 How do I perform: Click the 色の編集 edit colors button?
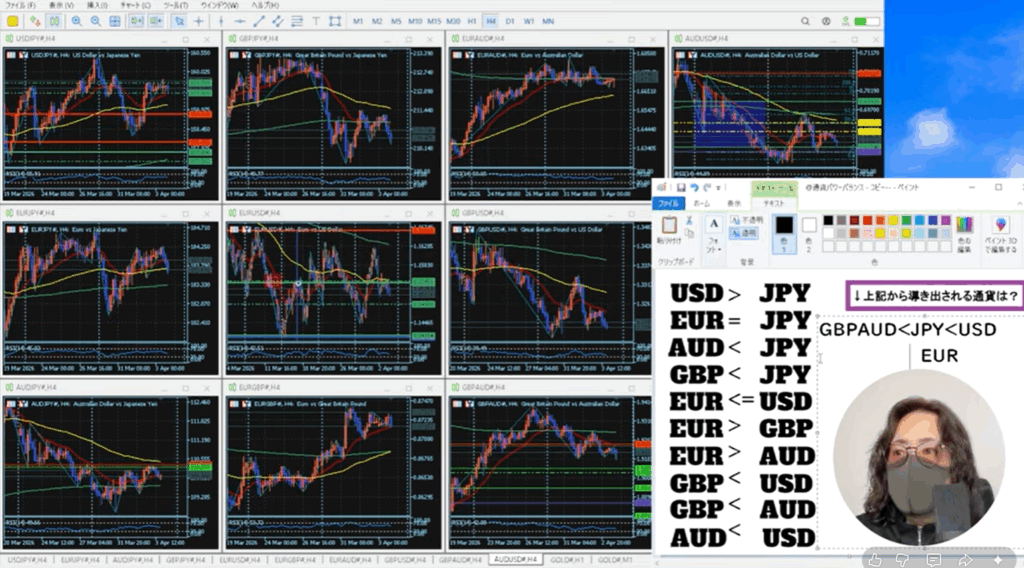point(964,232)
